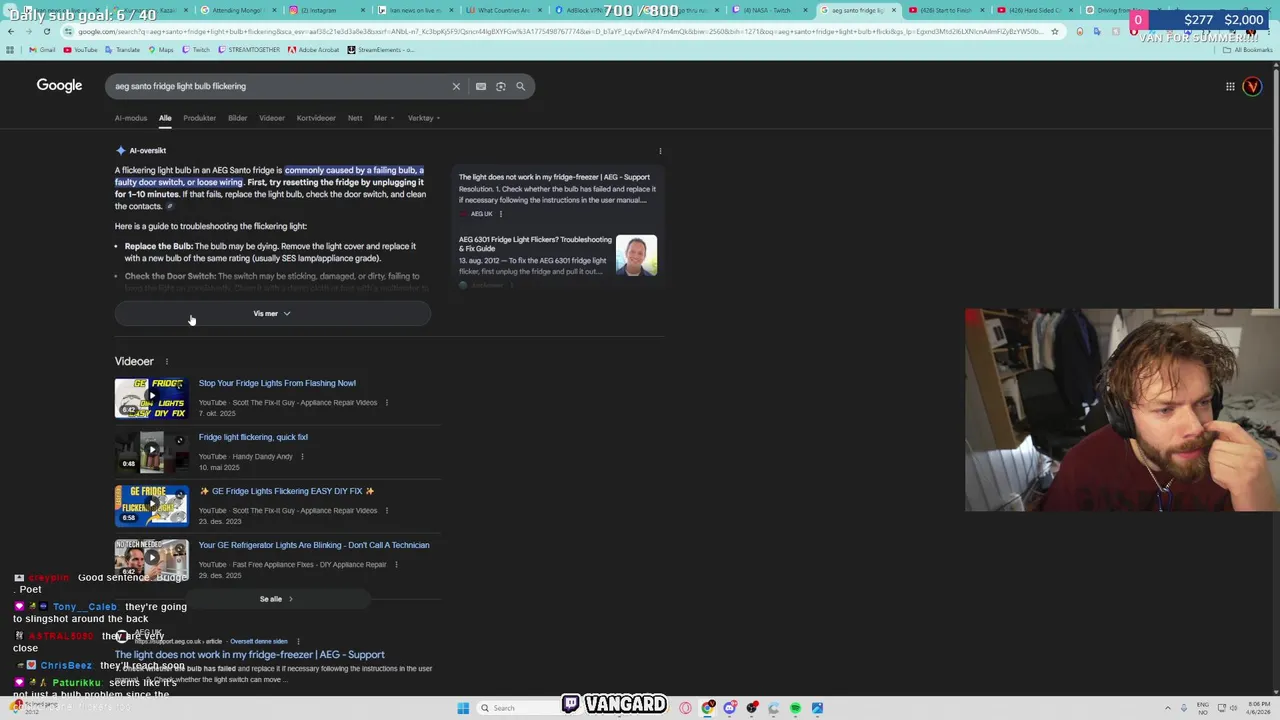Screen dimensions: 1280x720
Task: Open the YouTube bookmark
Action: [80, 50]
